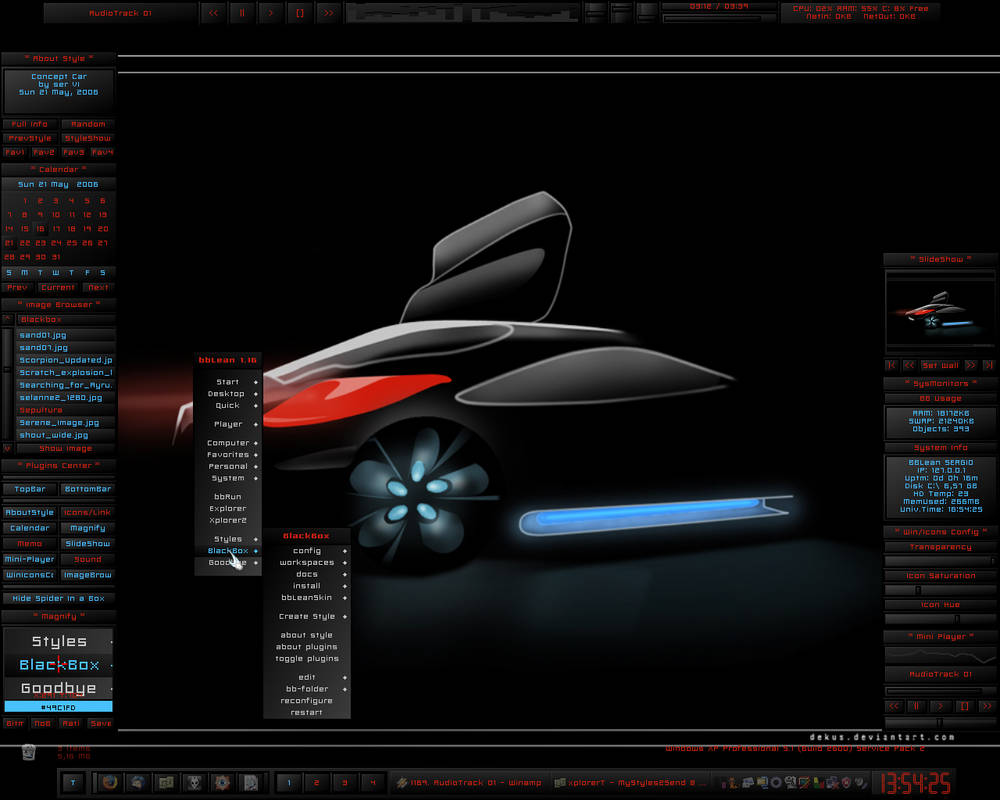Viewport: 1000px width, 800px height.
Task: Adjust the Icon Hue slider
Action: tap(940, 619)
